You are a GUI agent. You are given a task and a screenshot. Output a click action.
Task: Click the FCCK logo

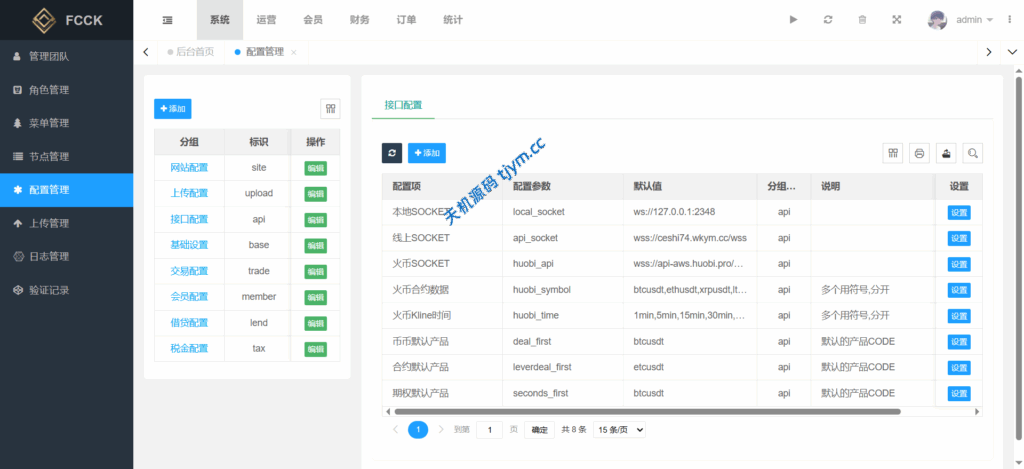[67, 20]
